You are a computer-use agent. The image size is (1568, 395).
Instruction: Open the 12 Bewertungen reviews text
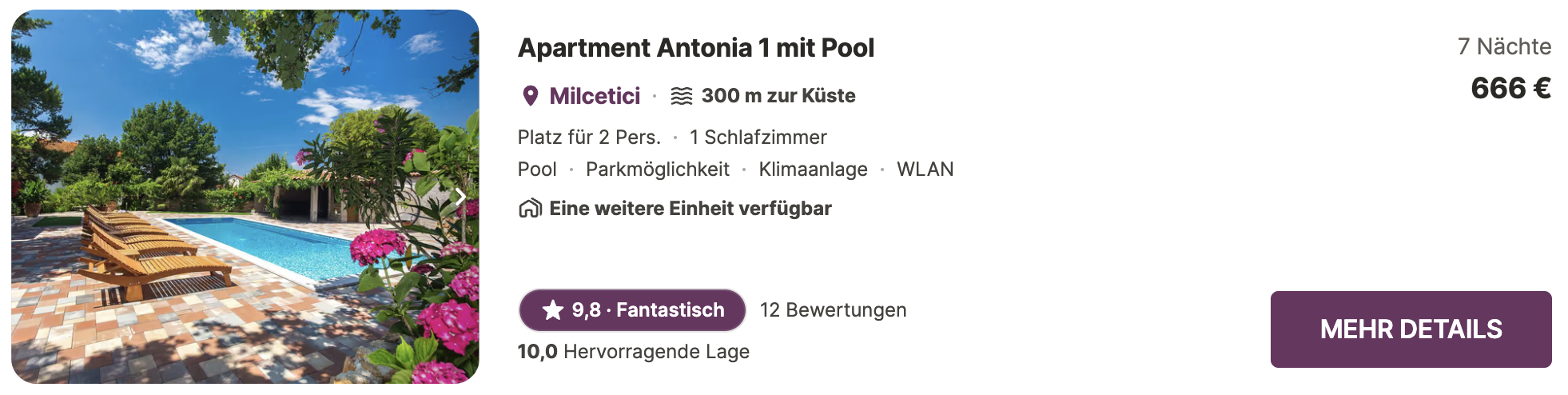[x=833, y=310]
